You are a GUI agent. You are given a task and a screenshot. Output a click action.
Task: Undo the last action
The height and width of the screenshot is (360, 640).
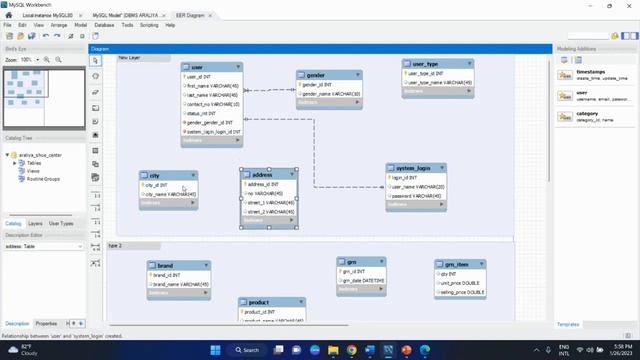[46, 36]
